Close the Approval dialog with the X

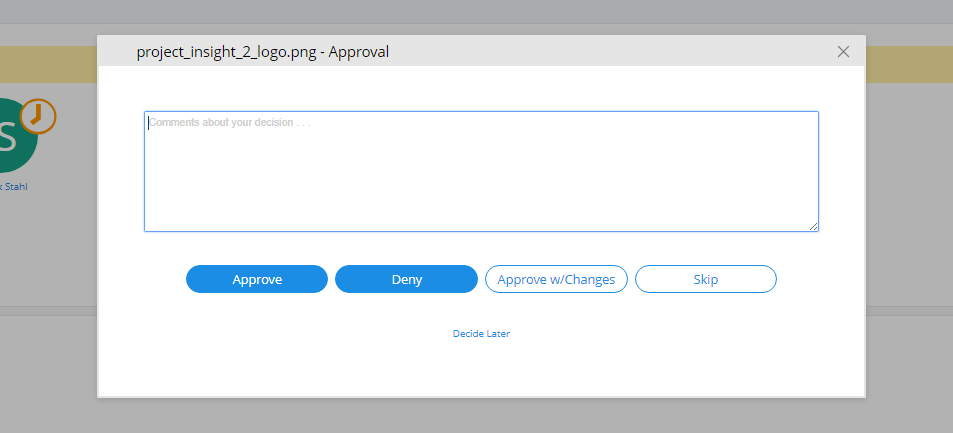click(843, 52)
